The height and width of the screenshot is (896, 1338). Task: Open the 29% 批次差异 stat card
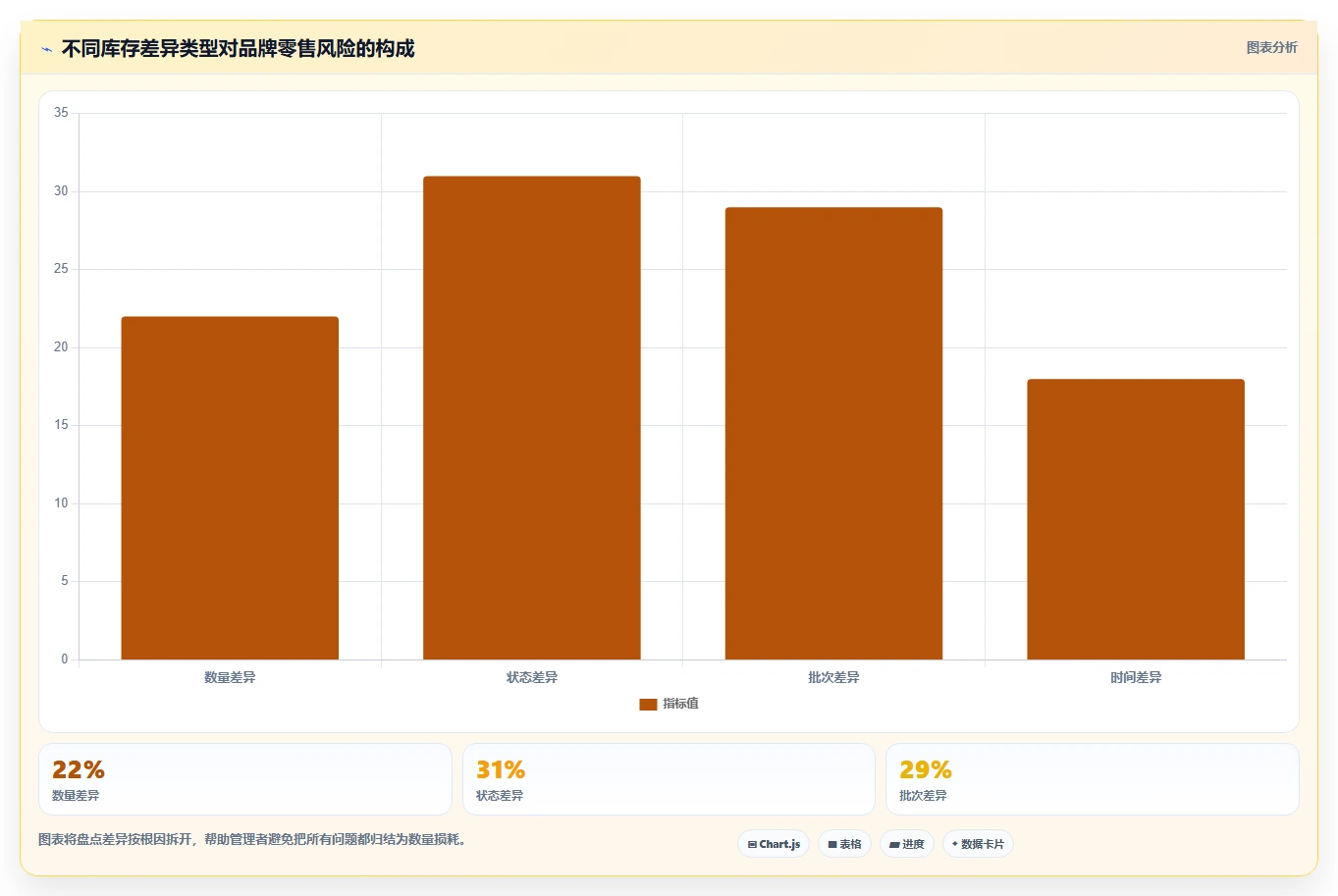(x=1092, y=779)
